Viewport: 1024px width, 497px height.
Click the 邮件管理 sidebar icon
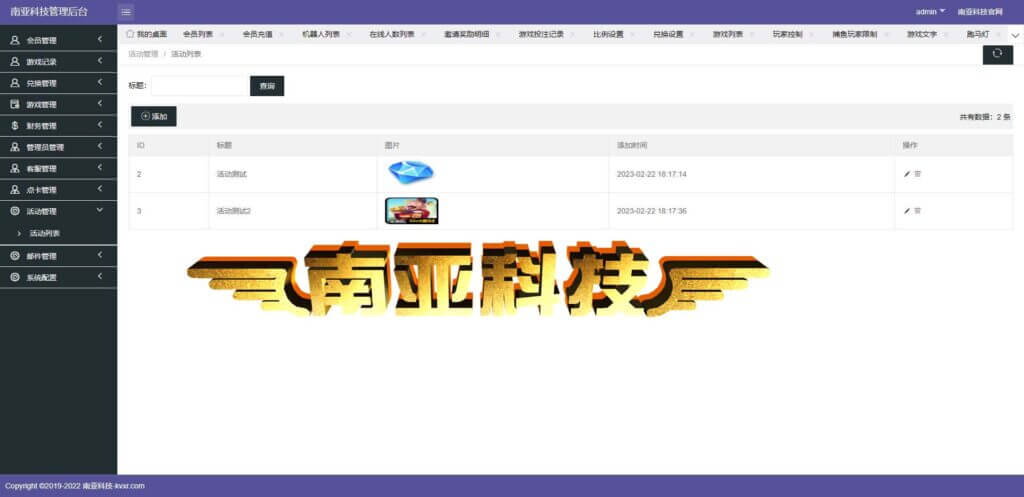click(x=15, y=256)
